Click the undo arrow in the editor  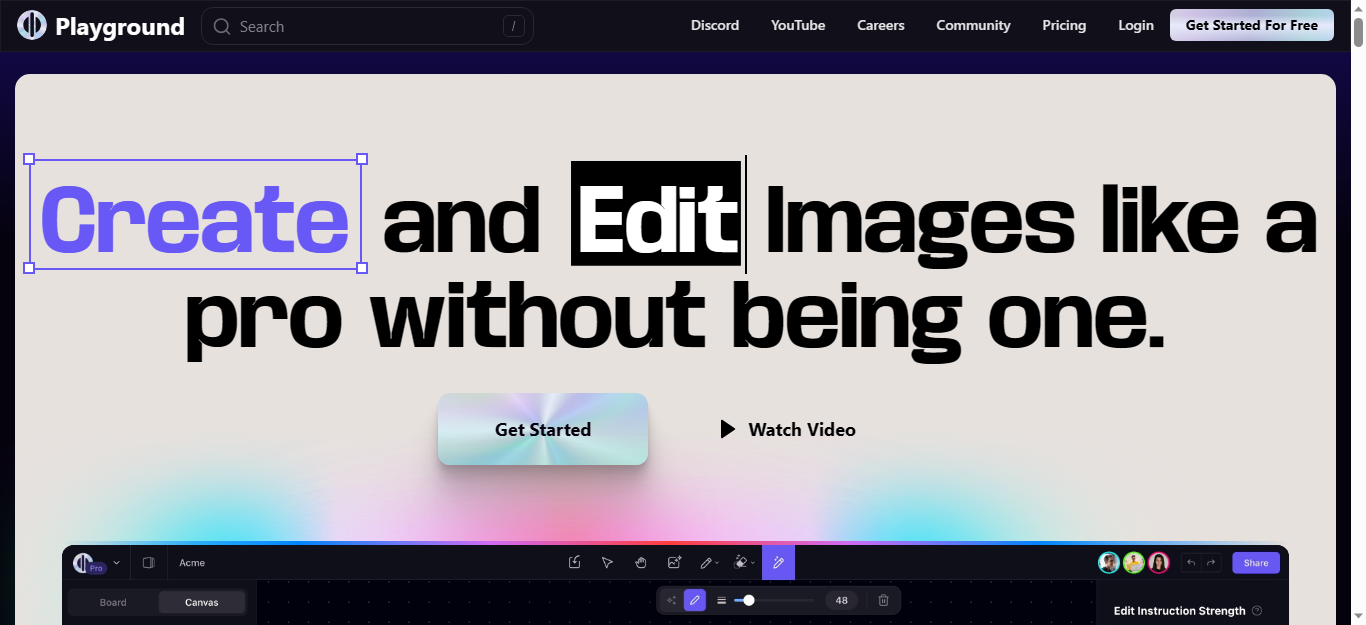click(1191, 563)
